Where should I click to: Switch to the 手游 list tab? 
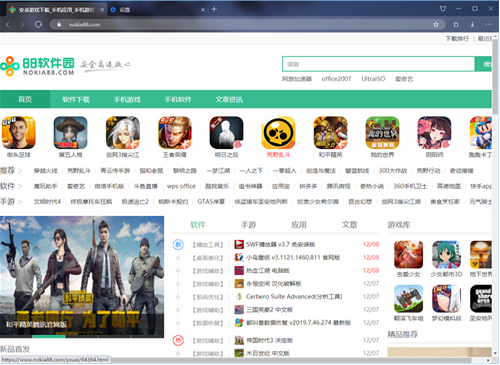pyautogui.click(x=248, y=225)
